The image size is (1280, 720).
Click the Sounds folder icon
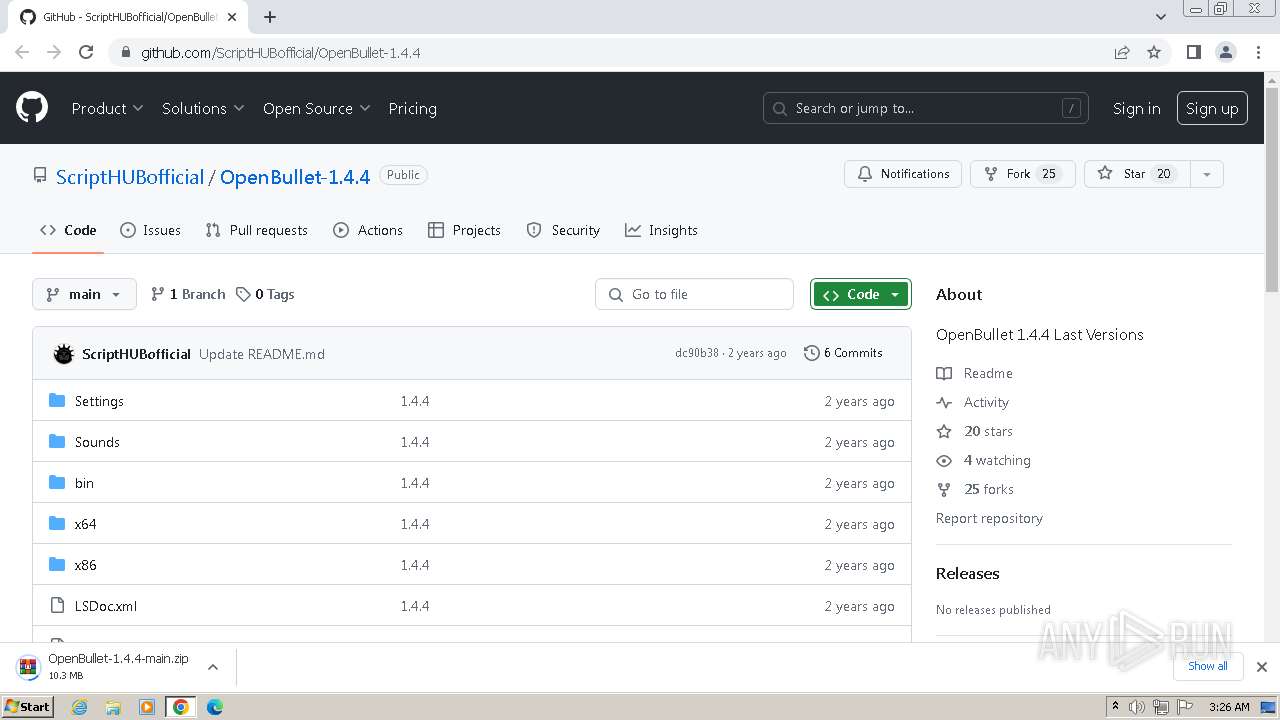tap(57, 442)
